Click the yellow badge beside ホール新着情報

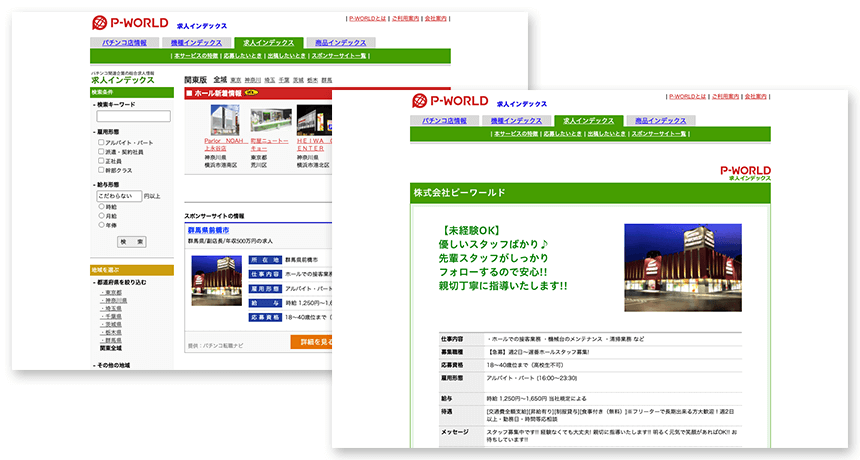251,93
